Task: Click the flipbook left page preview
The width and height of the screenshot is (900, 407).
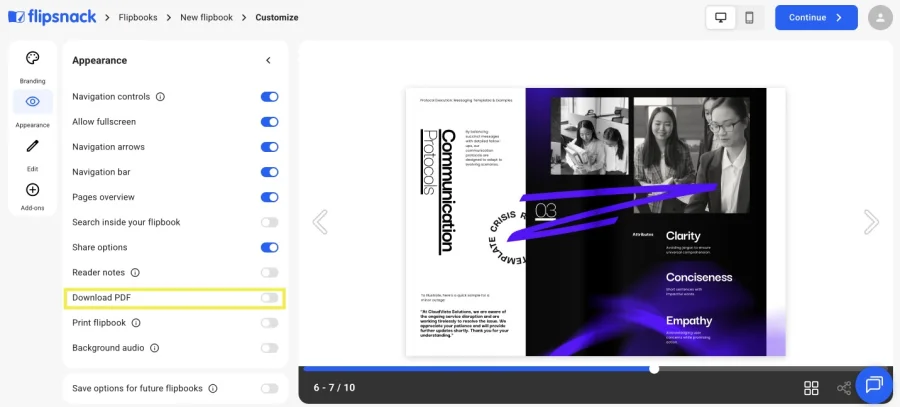Action: [x=465, y=222]
